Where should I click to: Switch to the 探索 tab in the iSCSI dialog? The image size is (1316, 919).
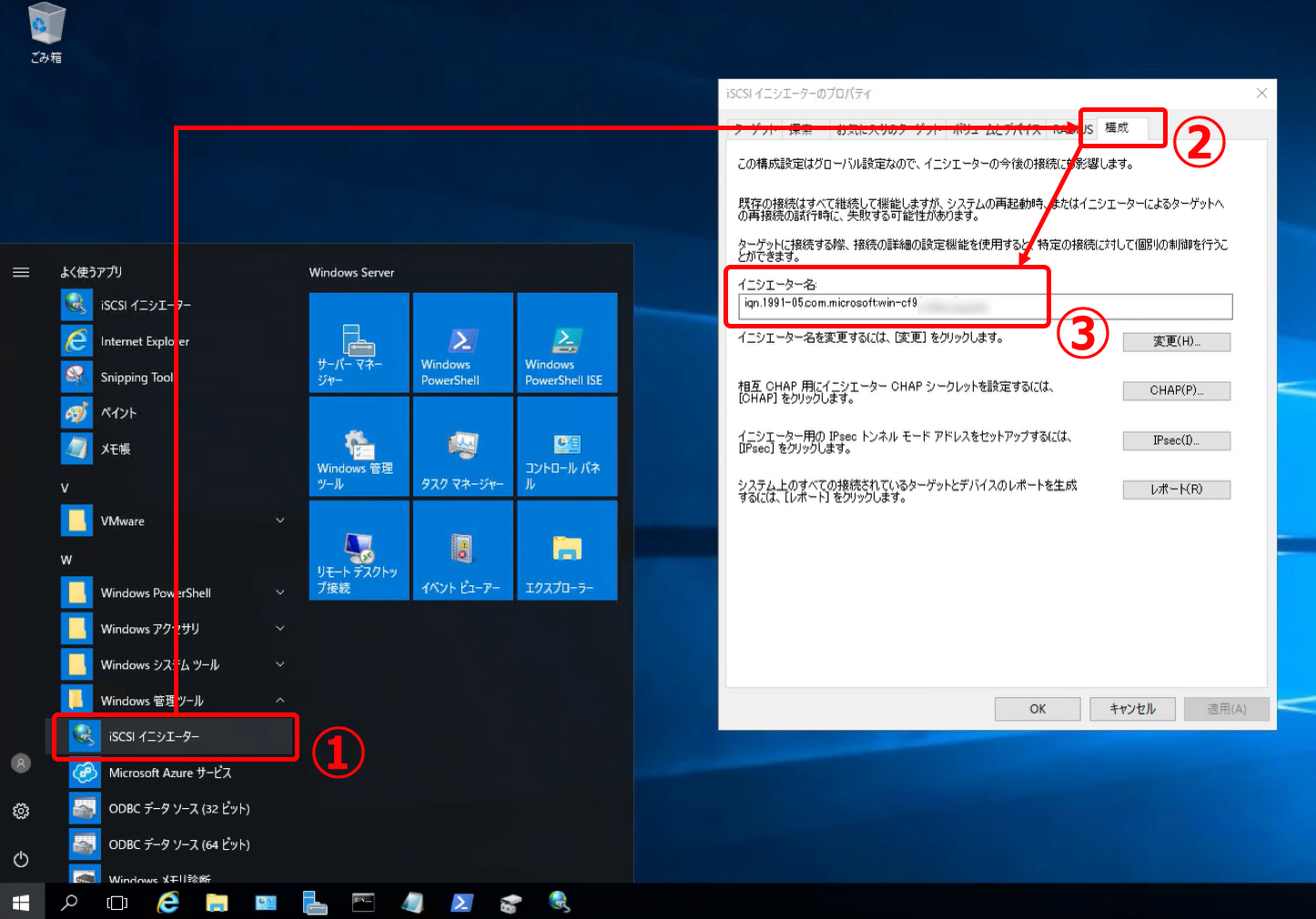click(x=801, y=130)
